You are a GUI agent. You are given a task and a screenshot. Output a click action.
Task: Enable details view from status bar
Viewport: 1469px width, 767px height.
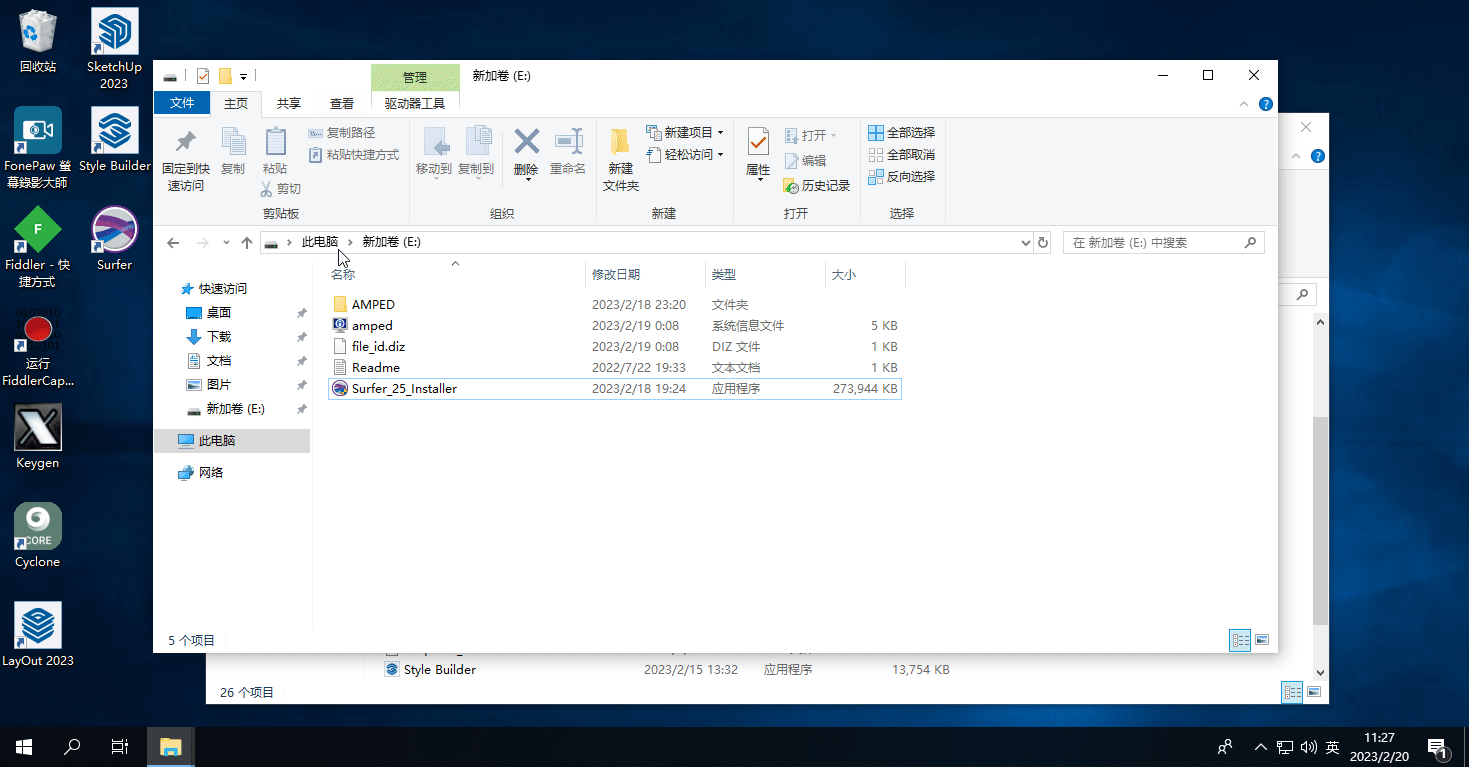1239,640
